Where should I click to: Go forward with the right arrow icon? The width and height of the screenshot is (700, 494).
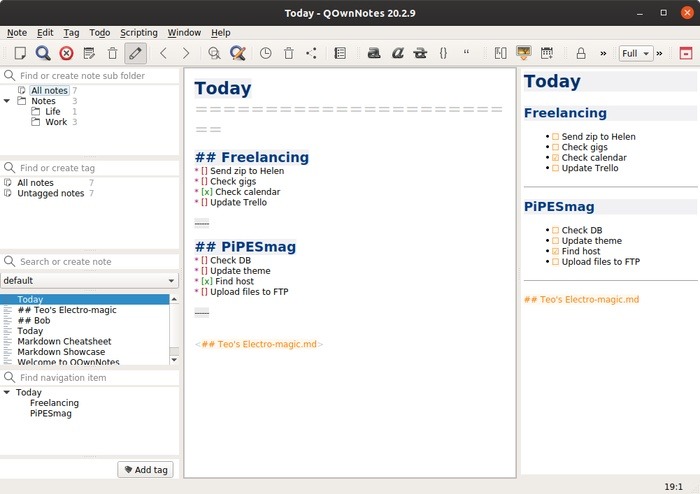[186, 53]
